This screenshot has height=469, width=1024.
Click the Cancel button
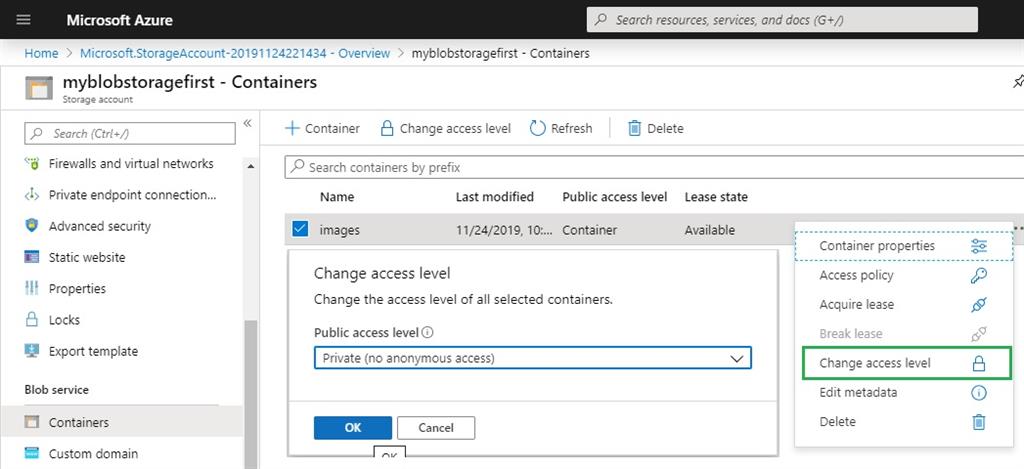(x=436, y=427)
